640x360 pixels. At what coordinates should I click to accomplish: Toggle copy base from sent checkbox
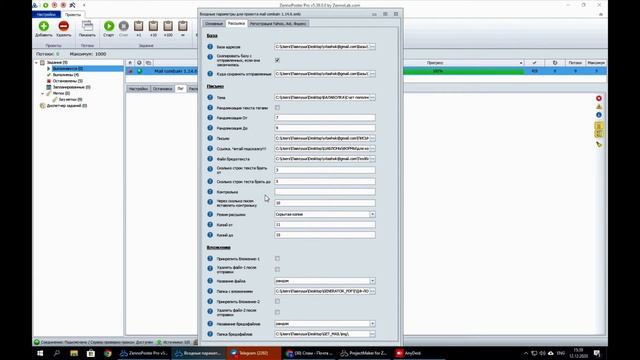[x=277, y=60]
